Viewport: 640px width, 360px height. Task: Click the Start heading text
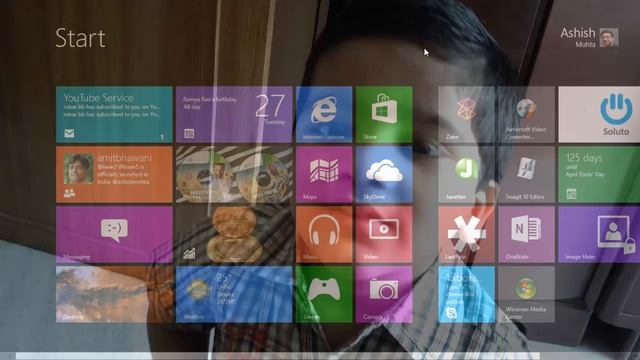(x=80, y=38)
